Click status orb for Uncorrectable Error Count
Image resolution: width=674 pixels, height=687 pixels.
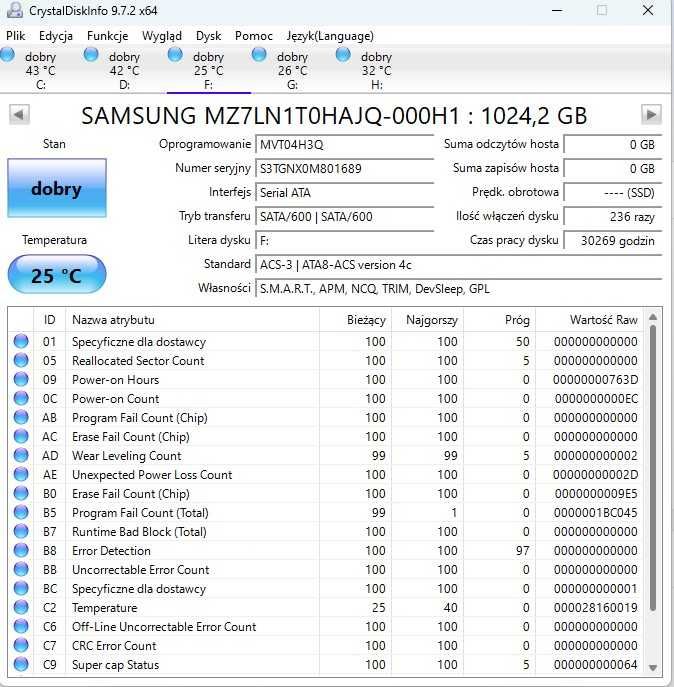pyautogui.click(x=21, y=569)
